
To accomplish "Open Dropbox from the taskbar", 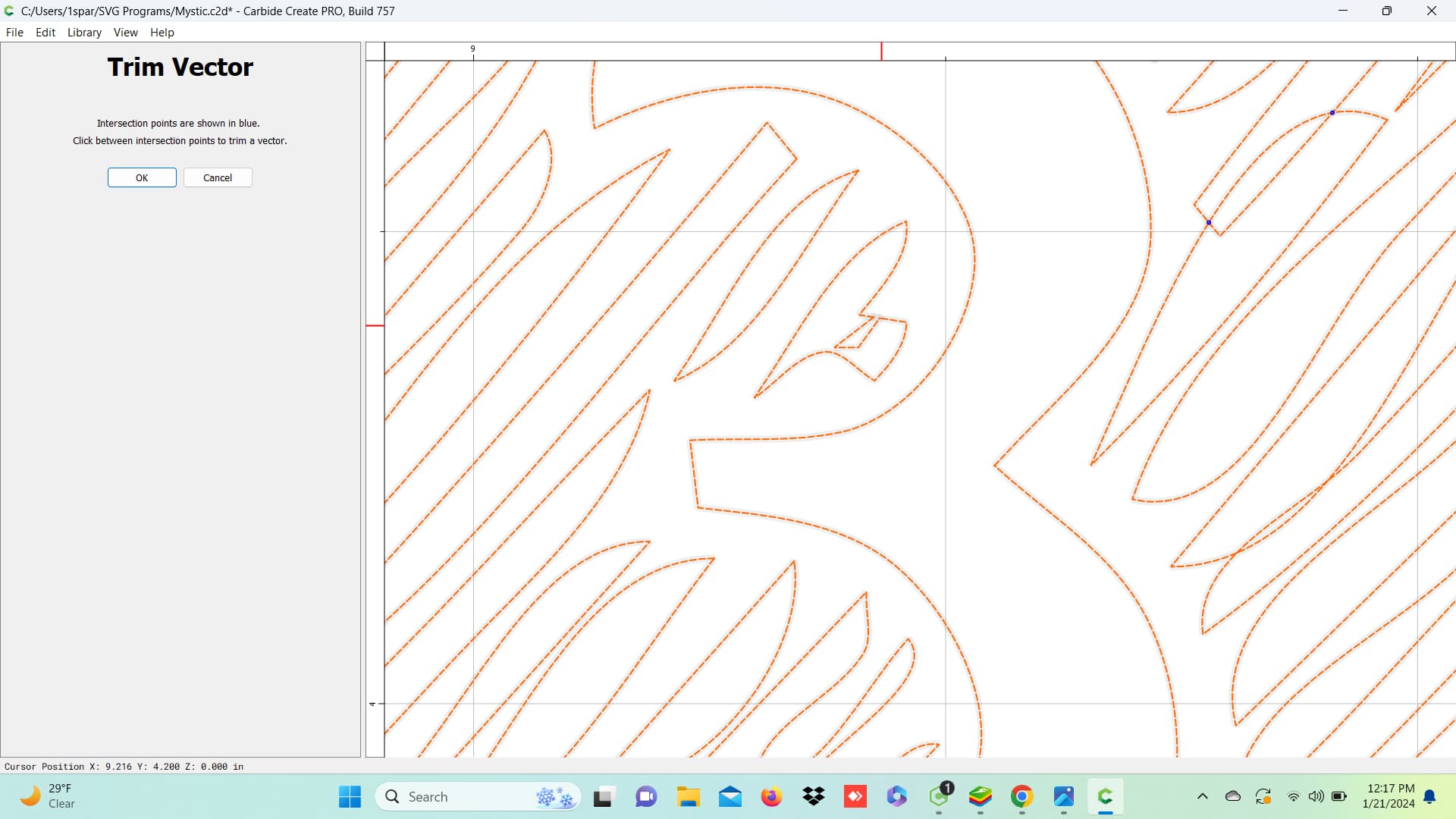I will pyautogui.click(x=814, y=796).
